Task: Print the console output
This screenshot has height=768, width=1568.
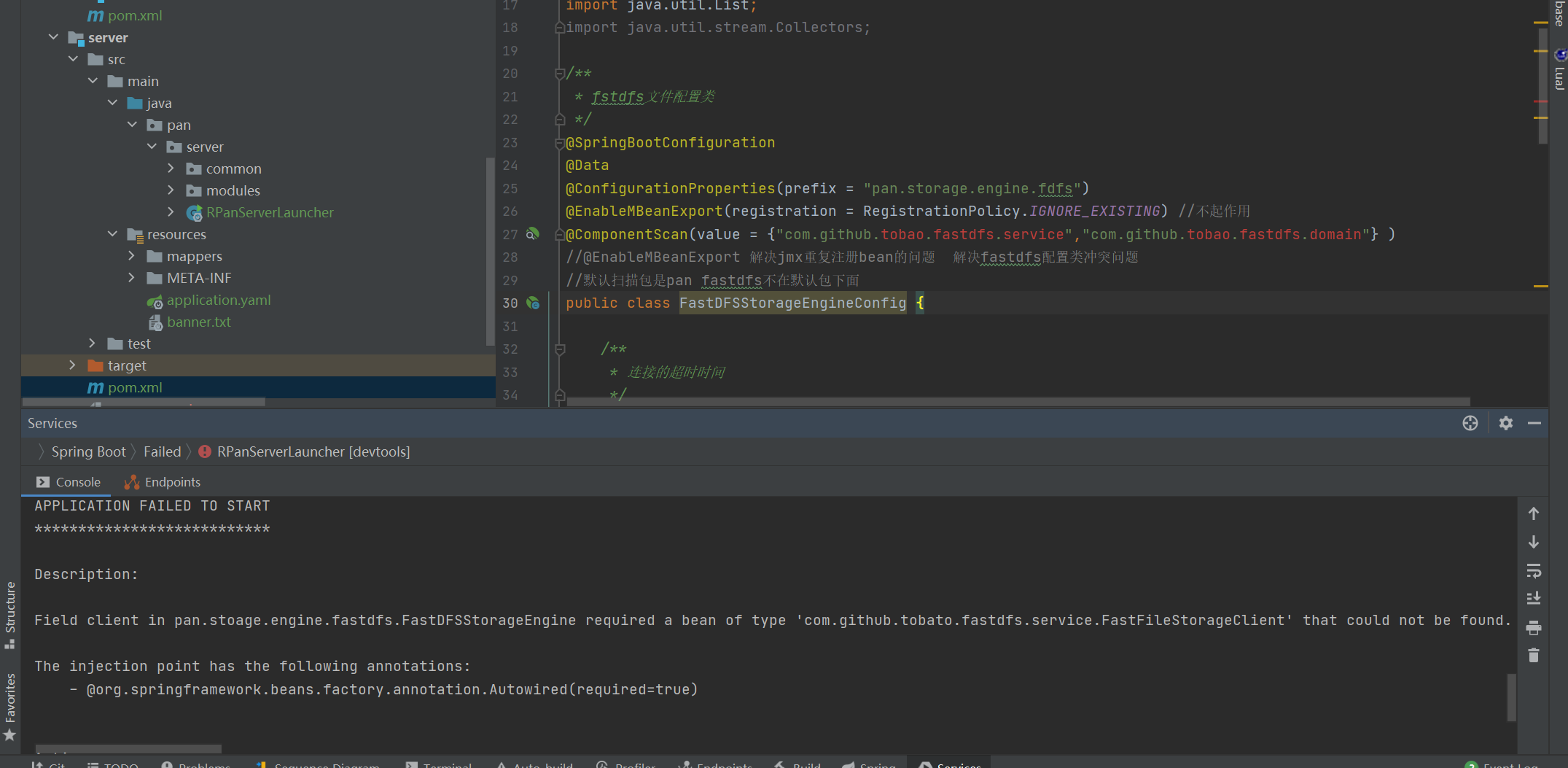Action: click(1533, 627)
